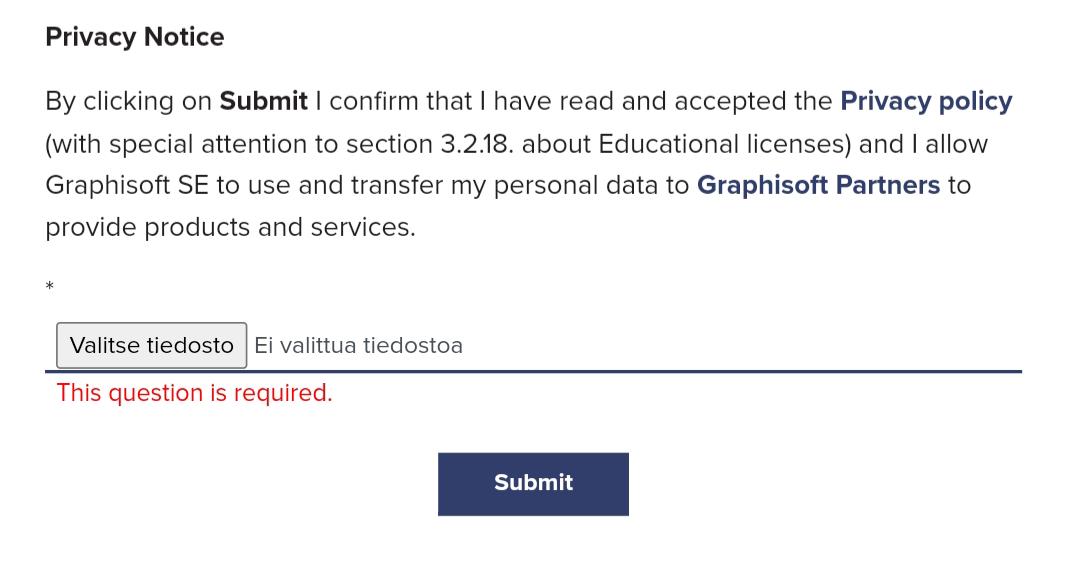Click the 'This question is required.' error message
This screenshot has height=572, width=1080.
(194, 393)
